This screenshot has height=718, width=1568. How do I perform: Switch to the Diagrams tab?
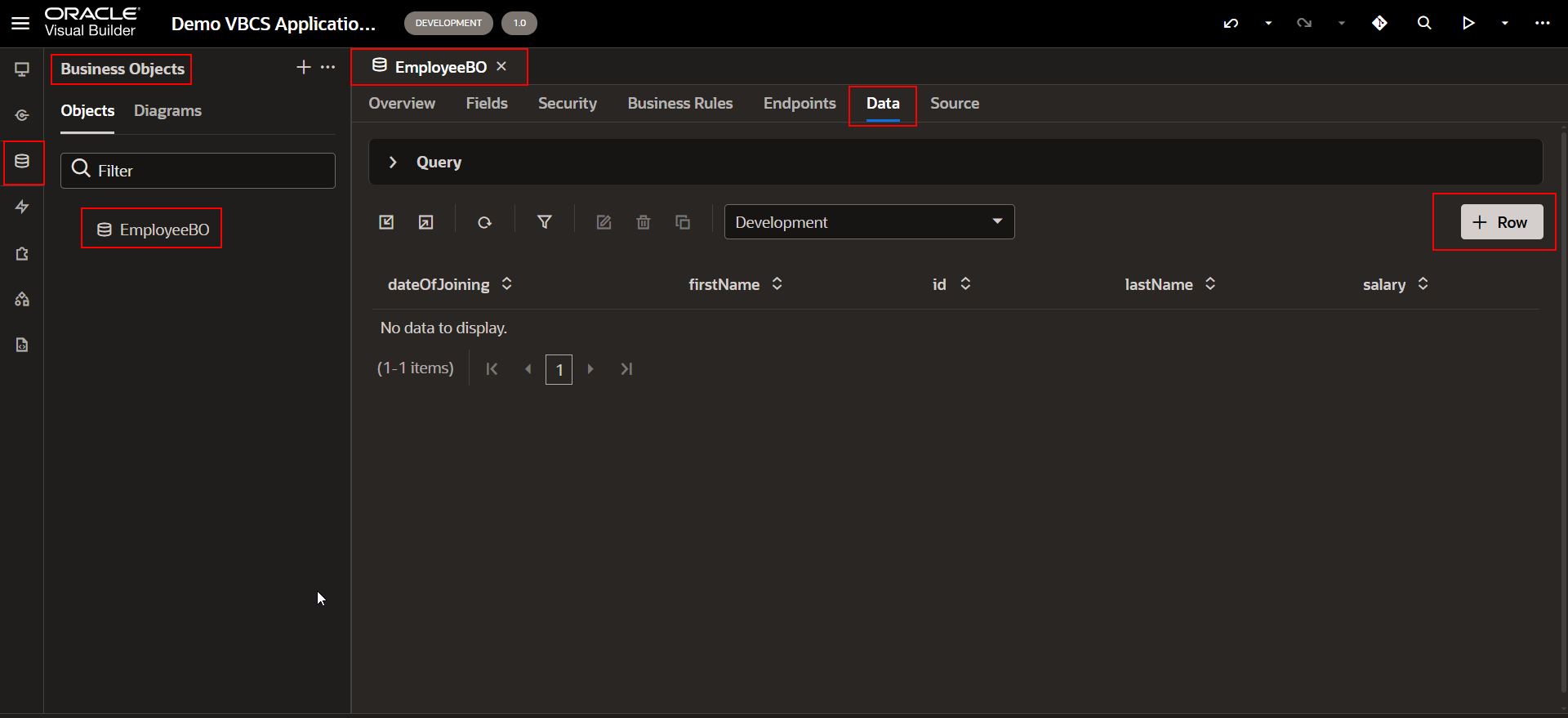[167, 111]
